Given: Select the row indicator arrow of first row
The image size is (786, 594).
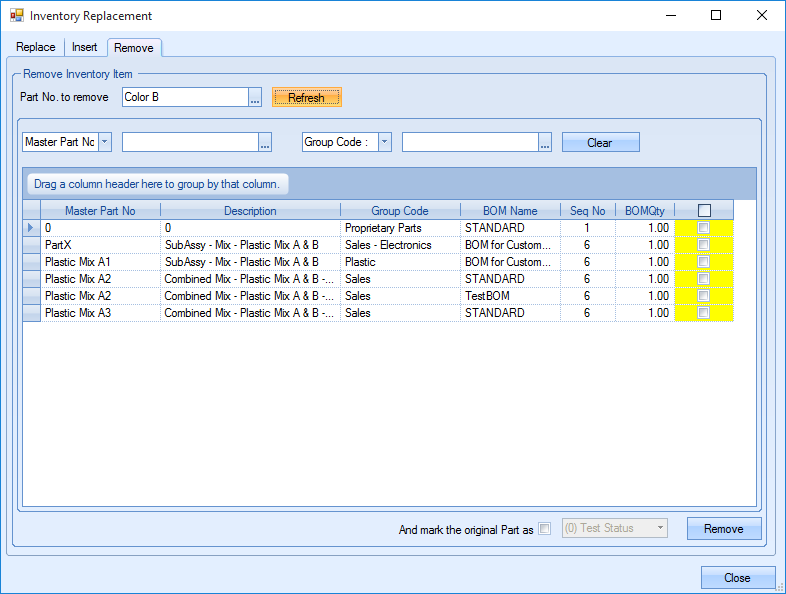Looking at the screenshot, I should (x=31, y=228).
